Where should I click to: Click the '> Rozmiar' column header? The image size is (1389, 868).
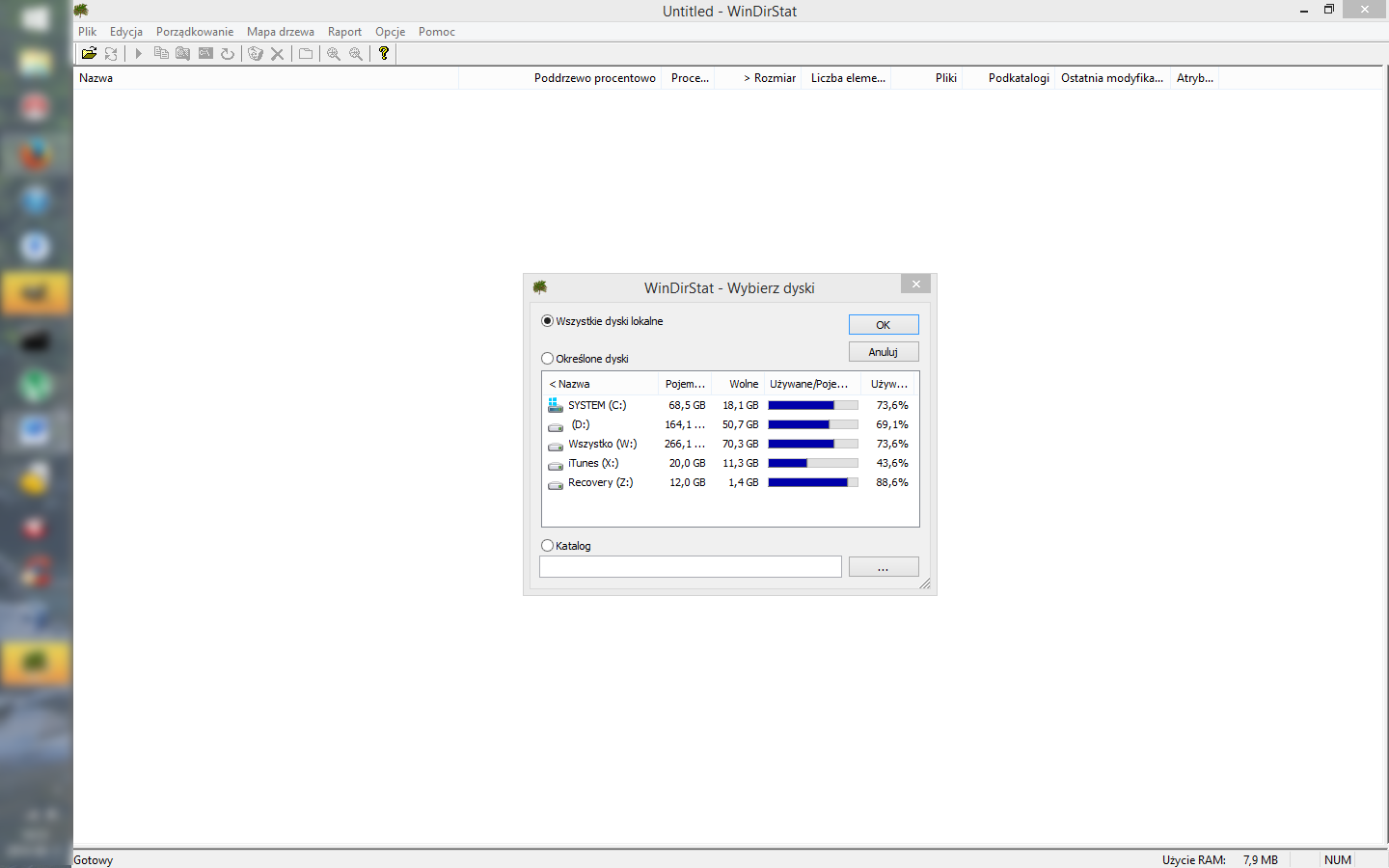click(x=759, y=78)
